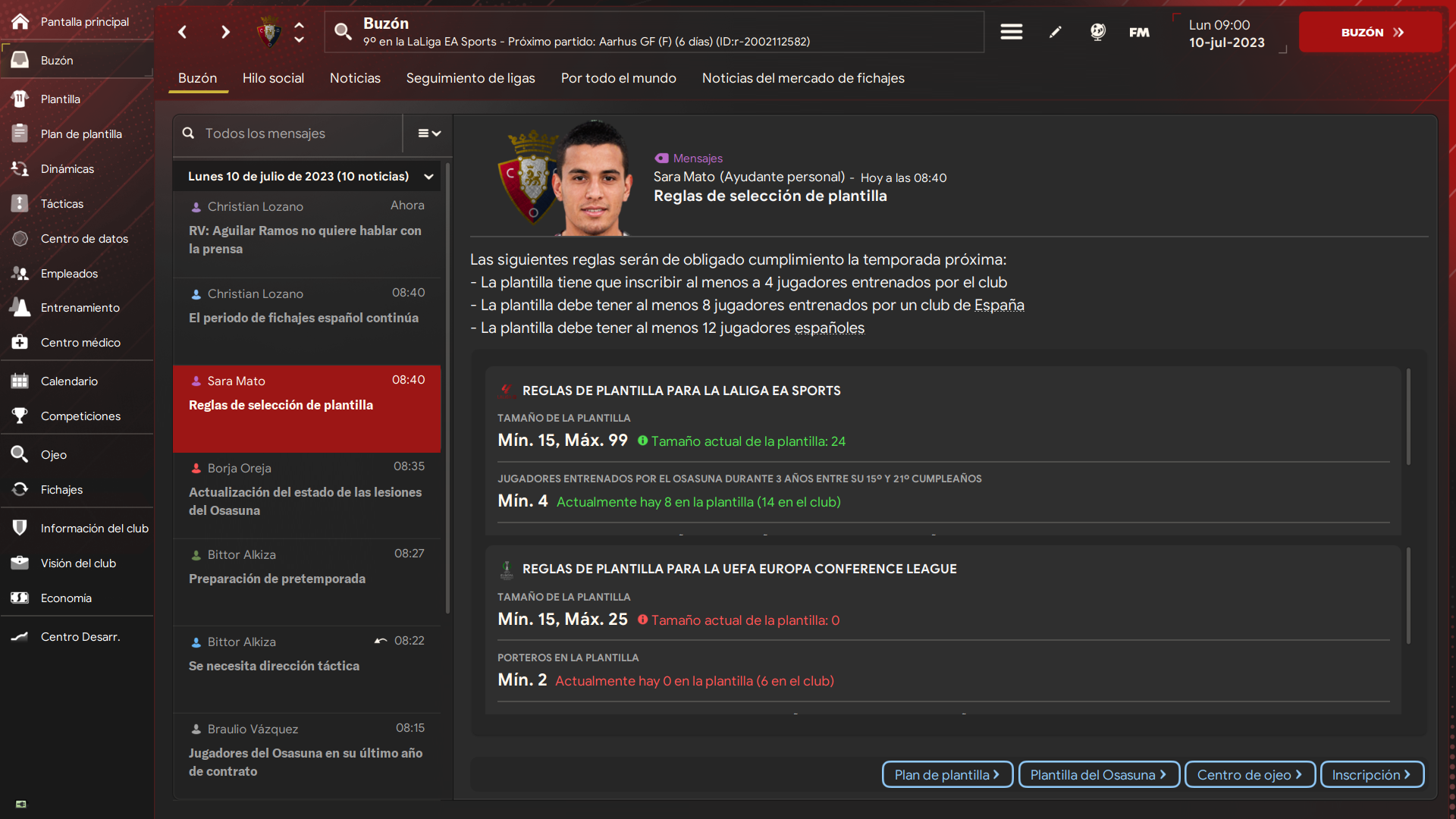This screenshot has height=819, width=1456.
Task: Open Competiciones trophy icon
Action: 20,416
